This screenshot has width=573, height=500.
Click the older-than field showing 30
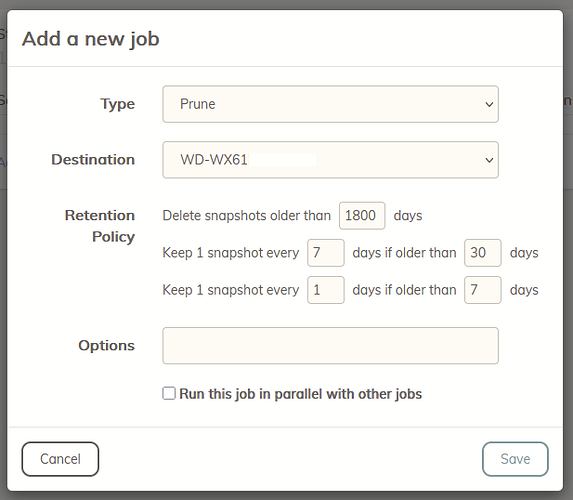(x=482, y=253)
